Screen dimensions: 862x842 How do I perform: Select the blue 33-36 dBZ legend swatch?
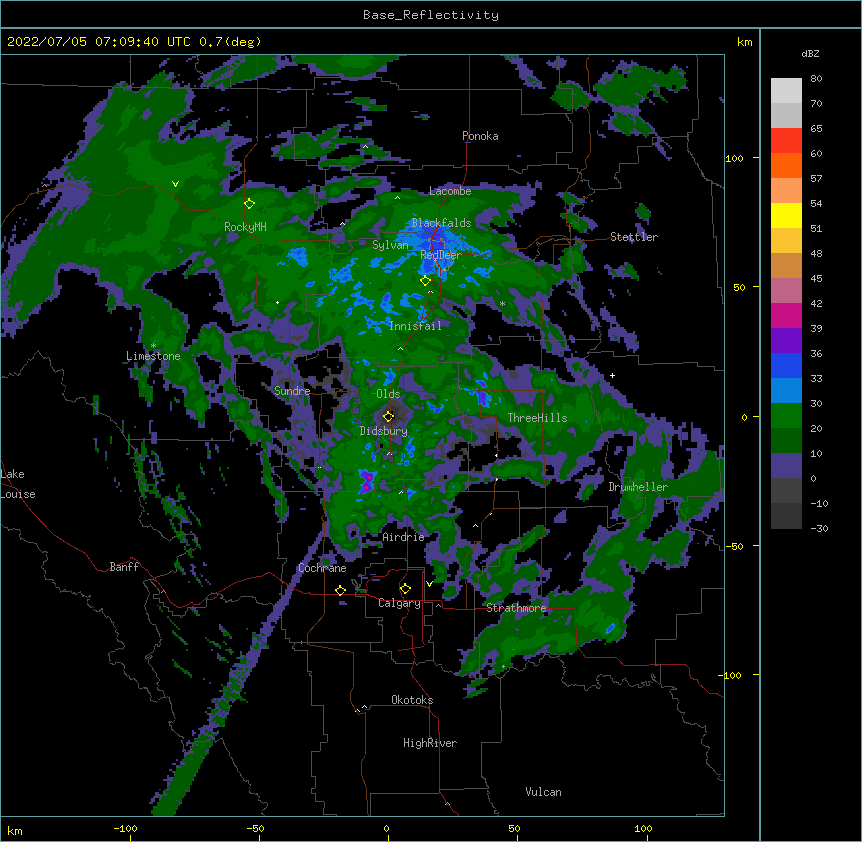point(786,365)
